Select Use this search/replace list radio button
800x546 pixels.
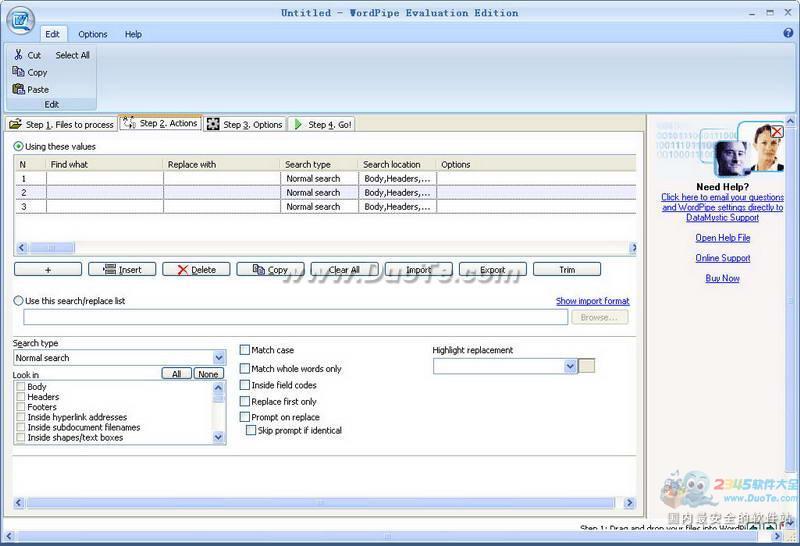(x=18, y=301)
